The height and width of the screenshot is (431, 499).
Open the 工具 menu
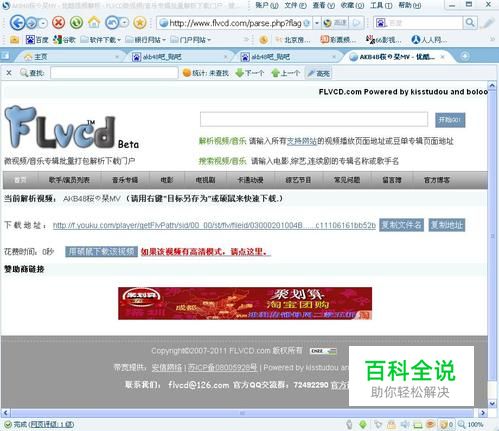[x=381, y=5]
